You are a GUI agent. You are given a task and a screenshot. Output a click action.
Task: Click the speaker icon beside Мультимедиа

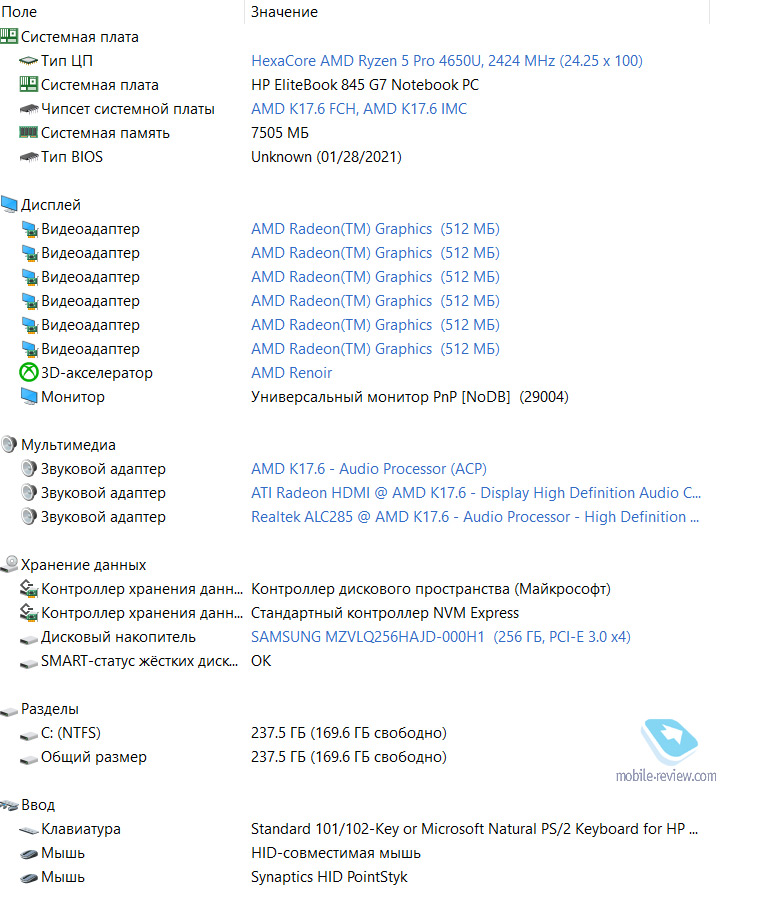pos(9,444)
